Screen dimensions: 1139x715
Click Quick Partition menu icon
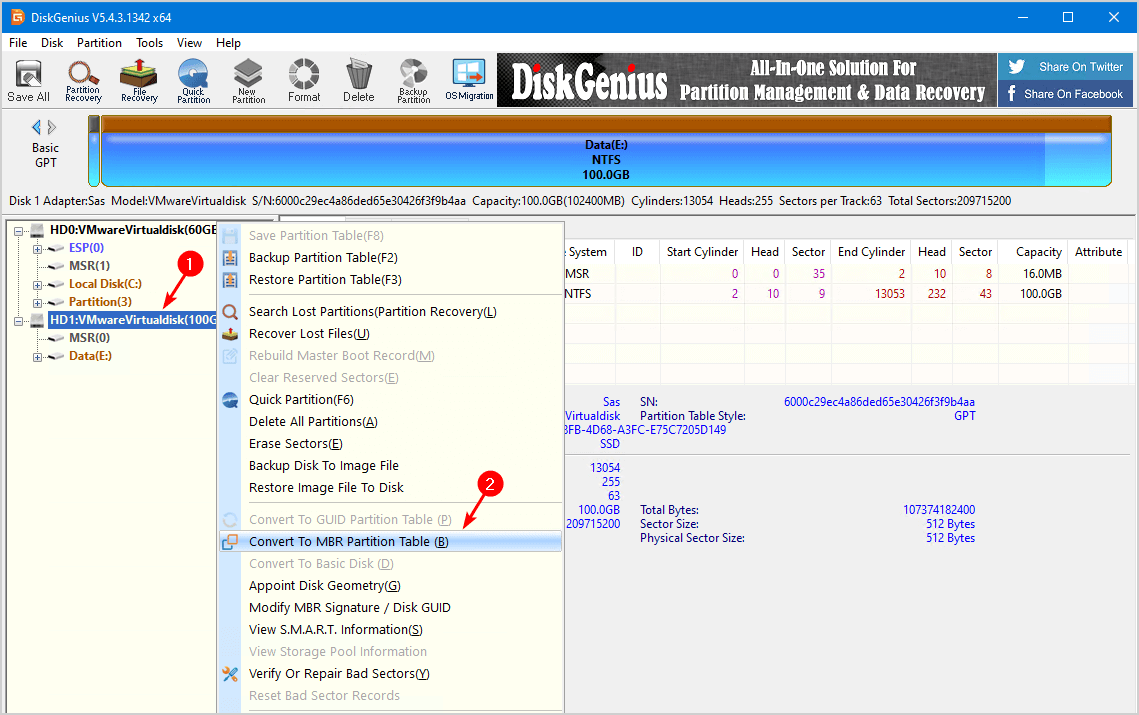[230, 400]
